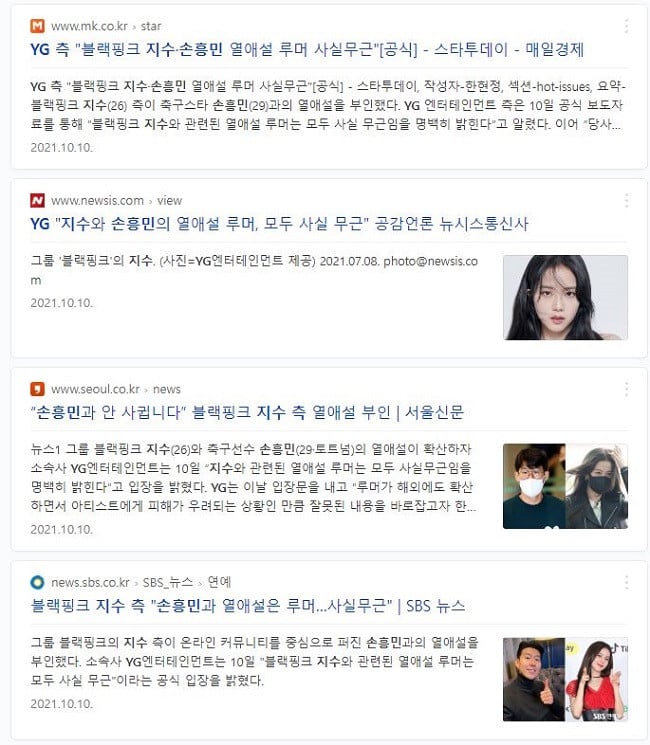Open more options for newsis.com result
The height and width of the screenshot is (745, 650).
627,201
